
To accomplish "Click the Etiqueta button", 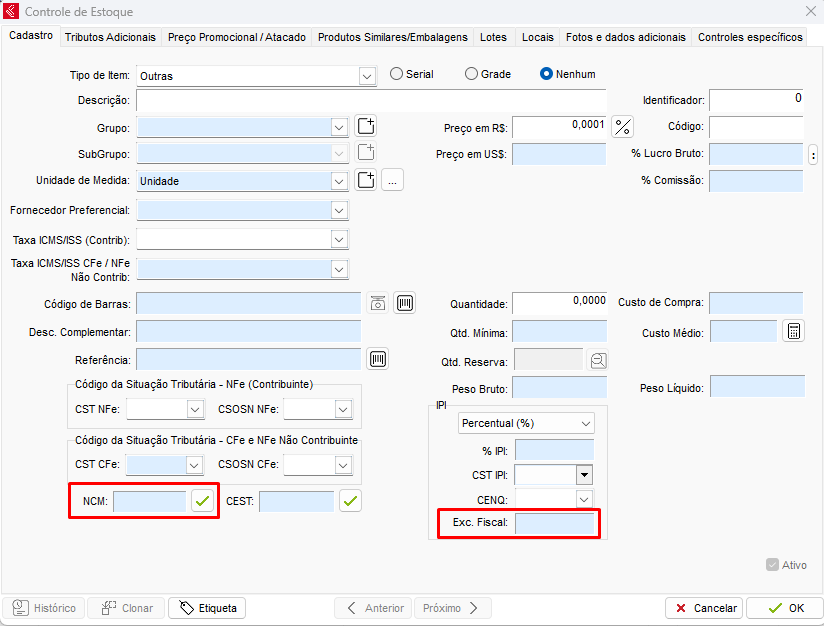I will pyautogui.click(x=207, y=608).
